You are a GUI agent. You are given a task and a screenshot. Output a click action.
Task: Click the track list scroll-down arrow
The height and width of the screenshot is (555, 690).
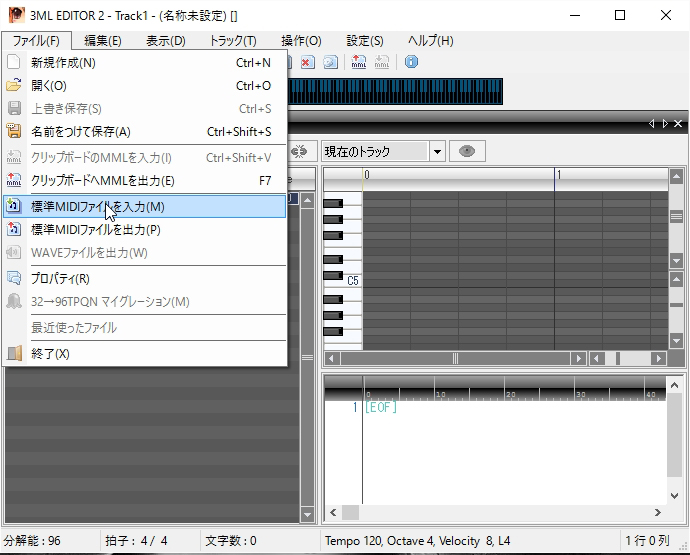point(307,514)
